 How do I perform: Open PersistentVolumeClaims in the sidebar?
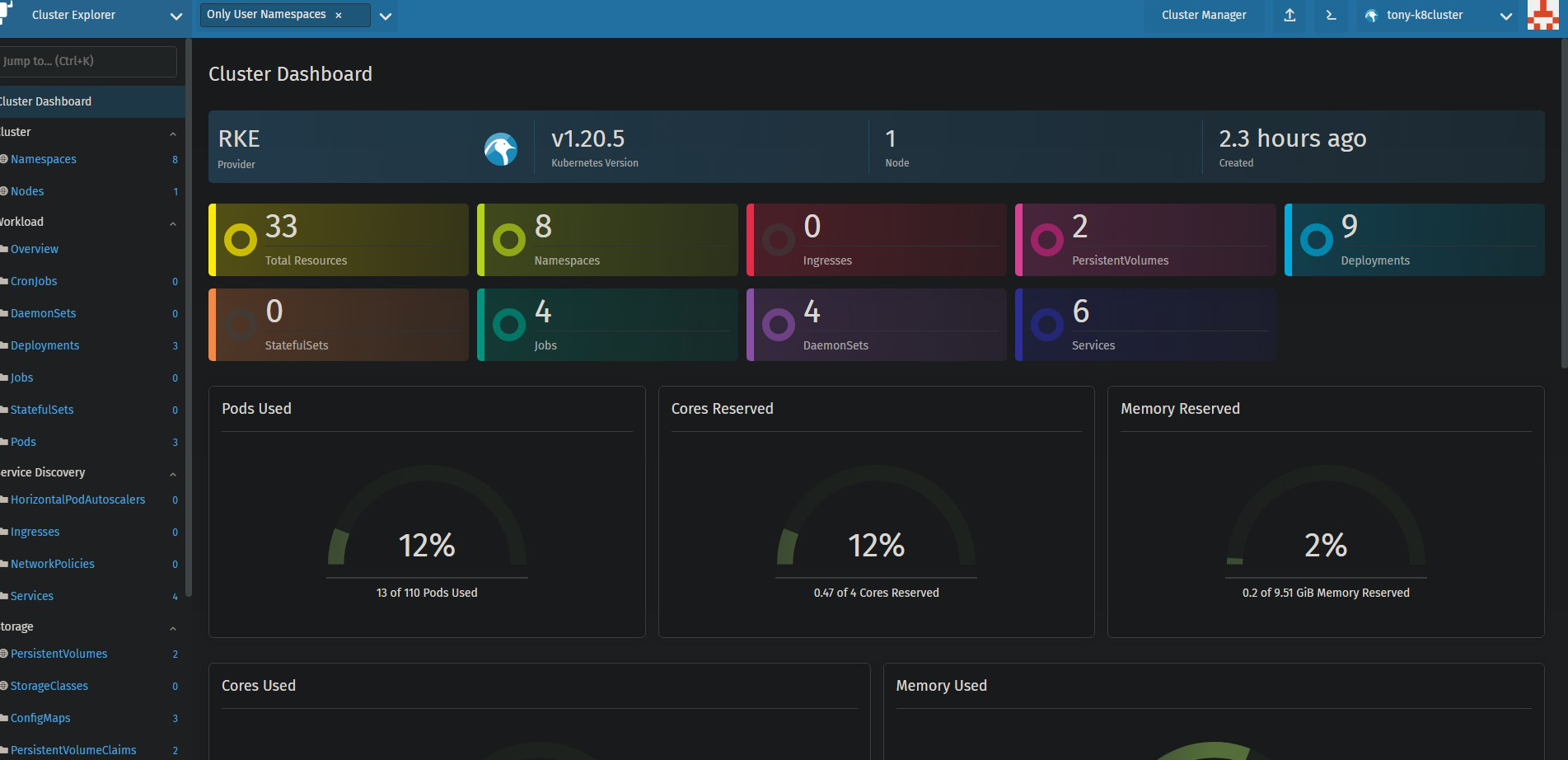click(x=73, y=750)
